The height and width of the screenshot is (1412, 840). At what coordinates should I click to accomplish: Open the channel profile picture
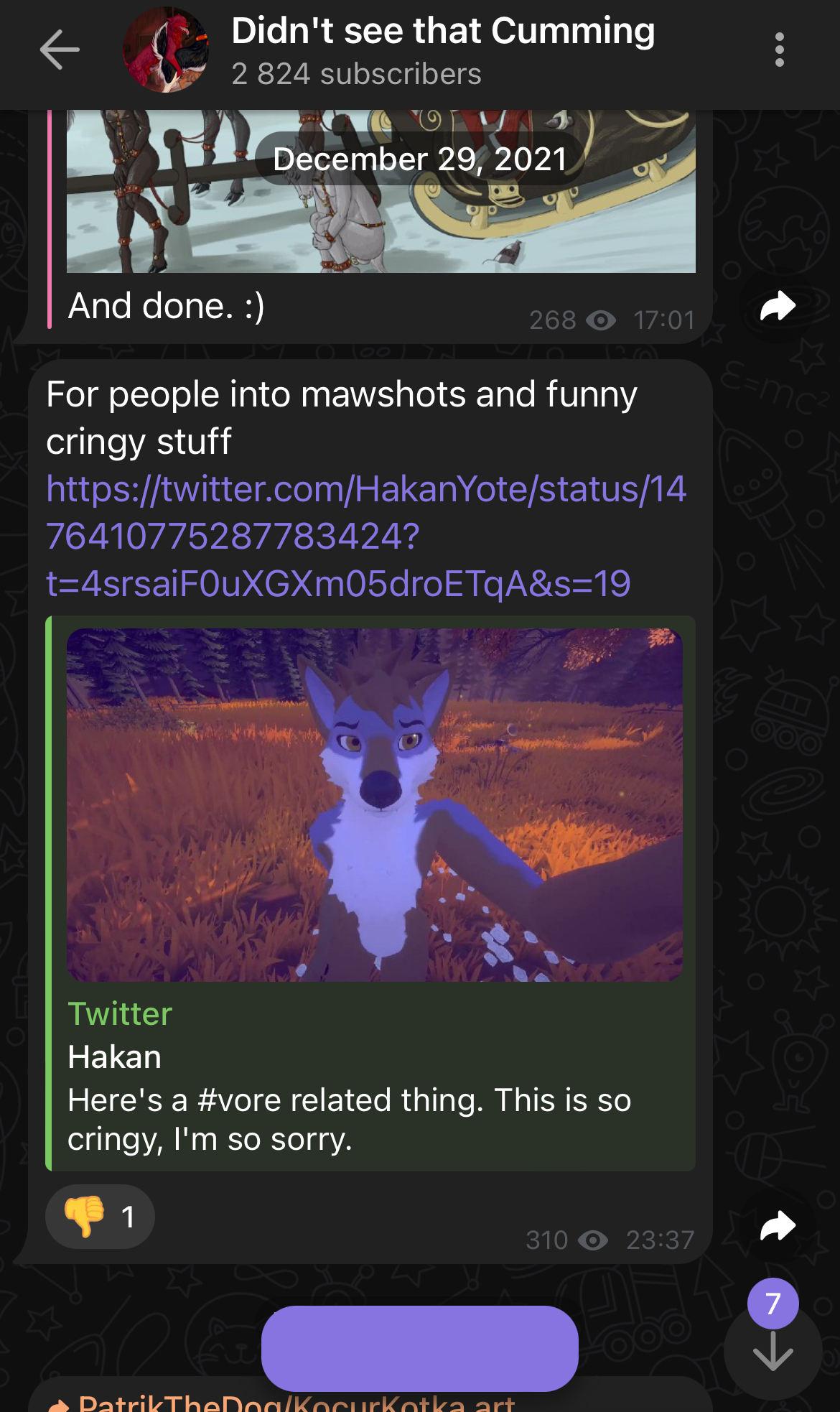(x=167, y=50)
